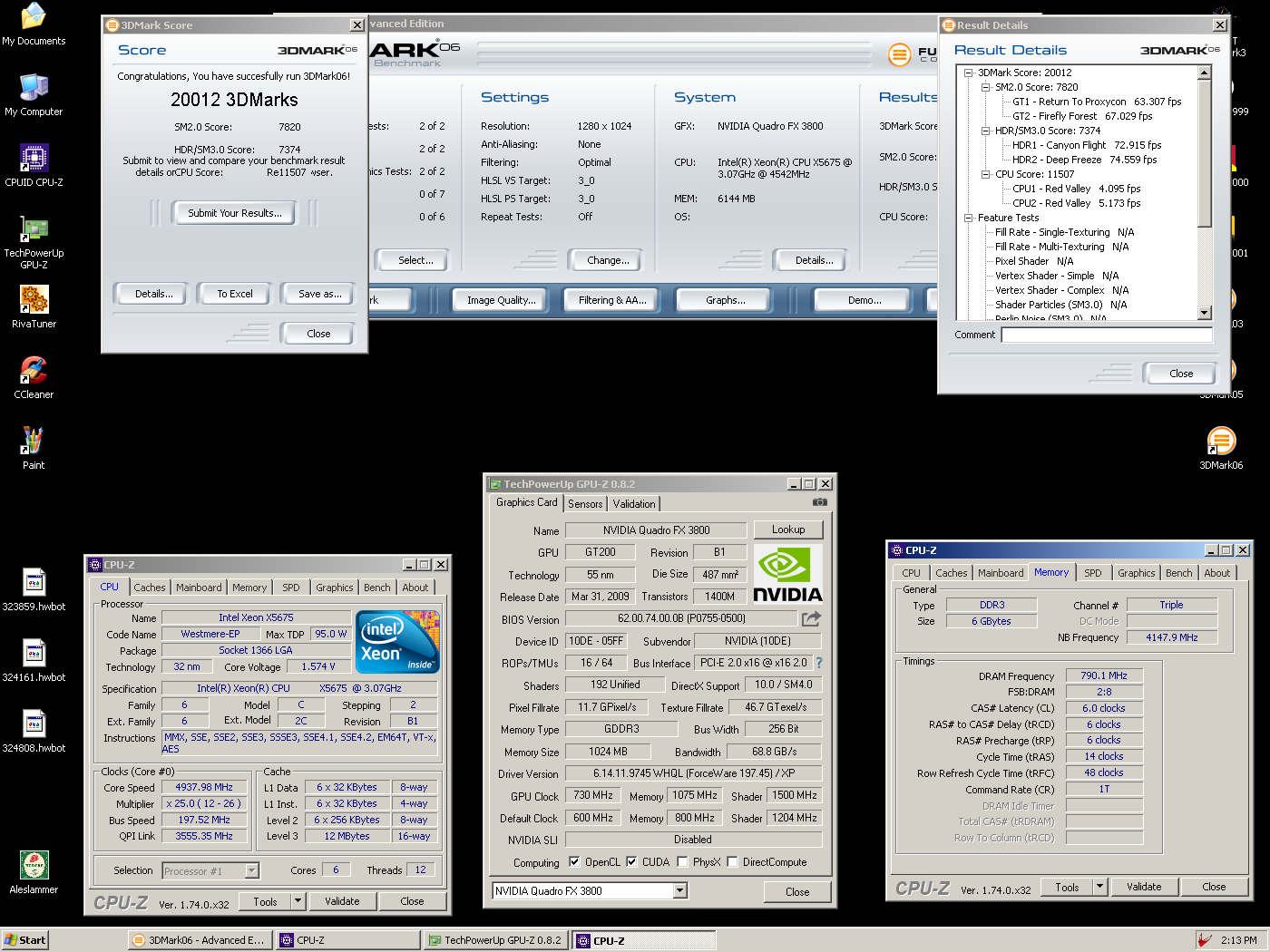Image resolution: width=1270 pixels, height=952 pixels.
Task: Select HDR2 - Deep Freeze tree row
Action: 1085,160
